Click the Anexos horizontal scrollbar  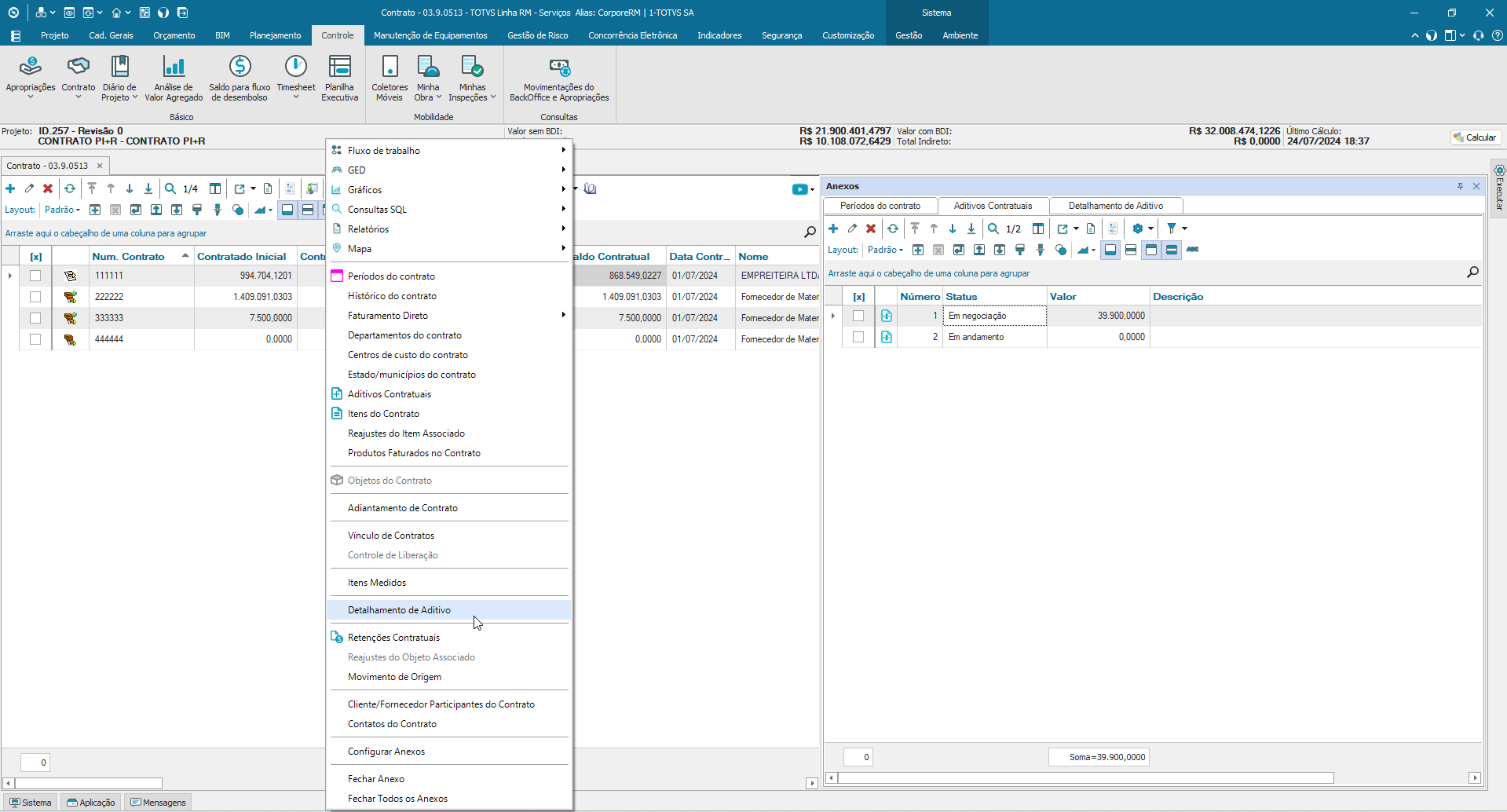[1085, 778]
